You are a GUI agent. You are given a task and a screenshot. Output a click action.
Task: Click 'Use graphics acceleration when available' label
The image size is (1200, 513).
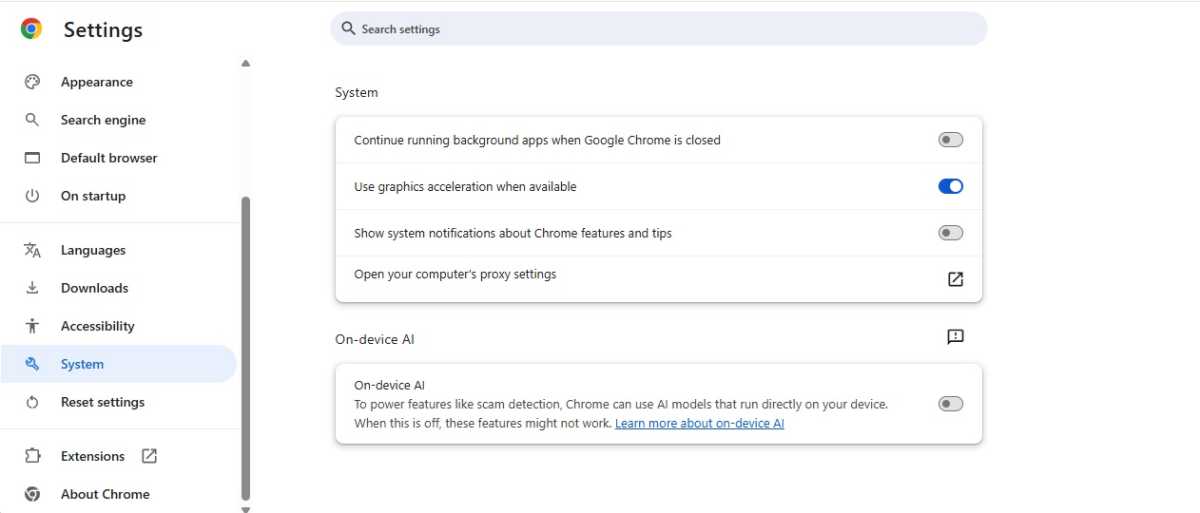pyautogui.click(x=465, y=186)
